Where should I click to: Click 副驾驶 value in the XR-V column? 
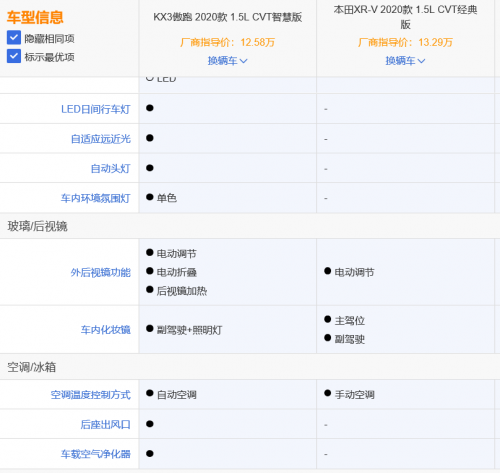[350, 339]
